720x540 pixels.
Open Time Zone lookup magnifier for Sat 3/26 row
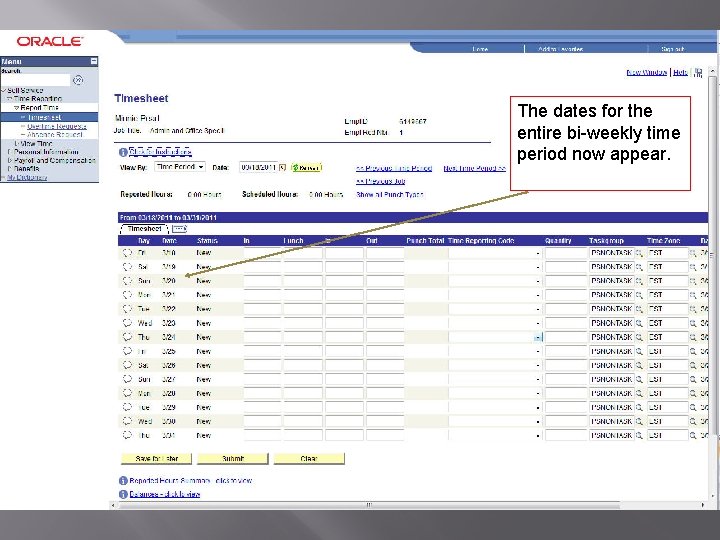click(693, 366)
